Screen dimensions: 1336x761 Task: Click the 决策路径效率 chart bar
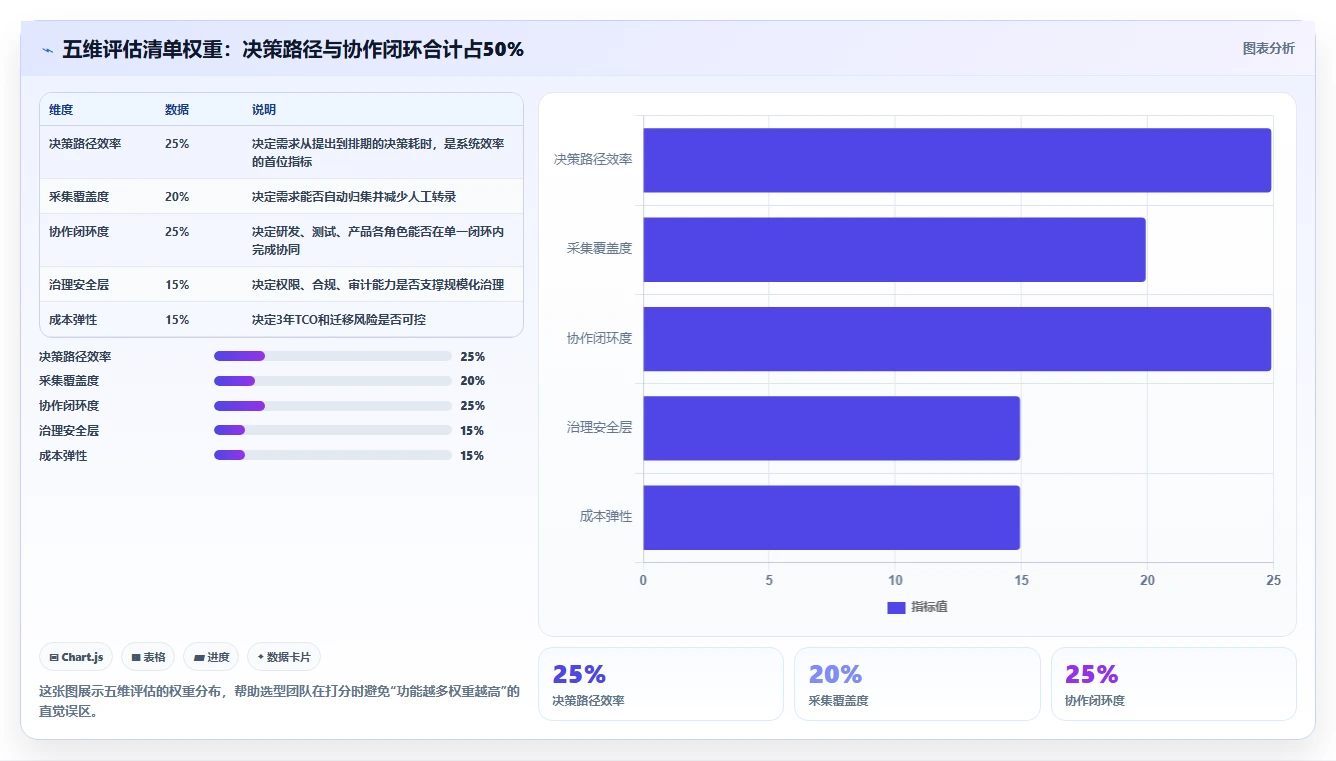click(957, 160)
